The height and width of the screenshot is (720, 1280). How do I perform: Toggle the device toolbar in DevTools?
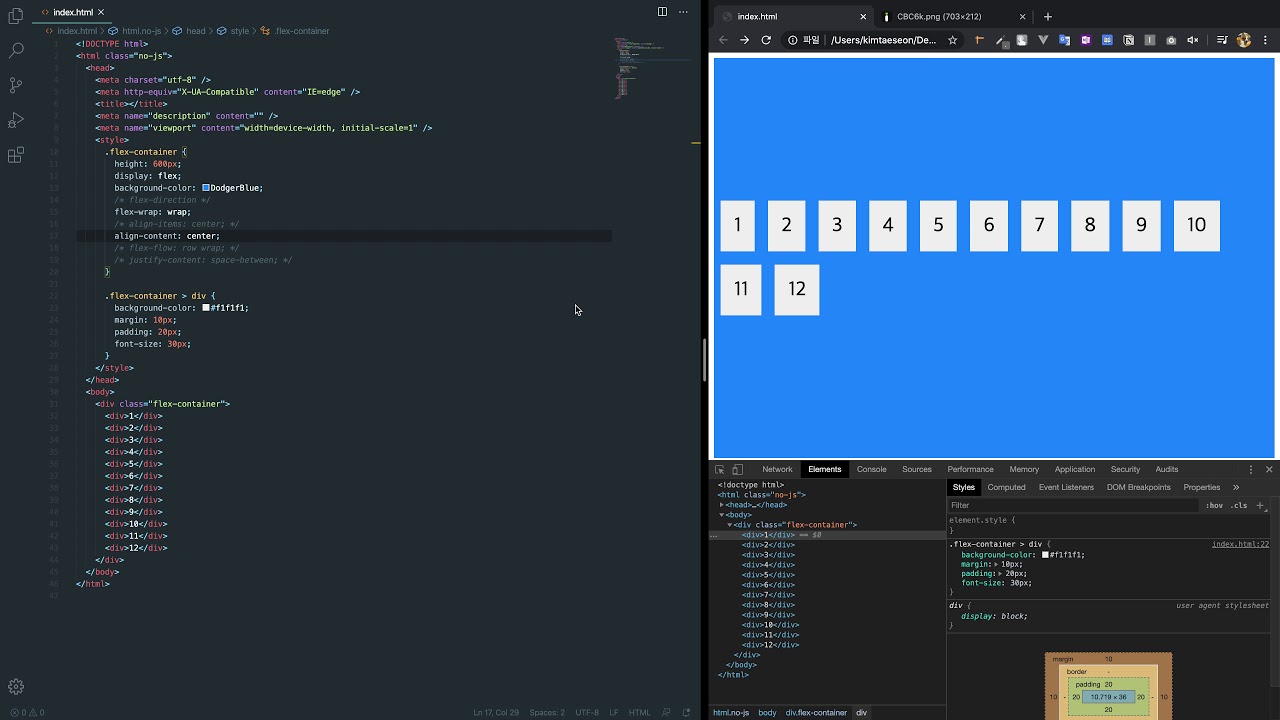(x=738, y=469)
